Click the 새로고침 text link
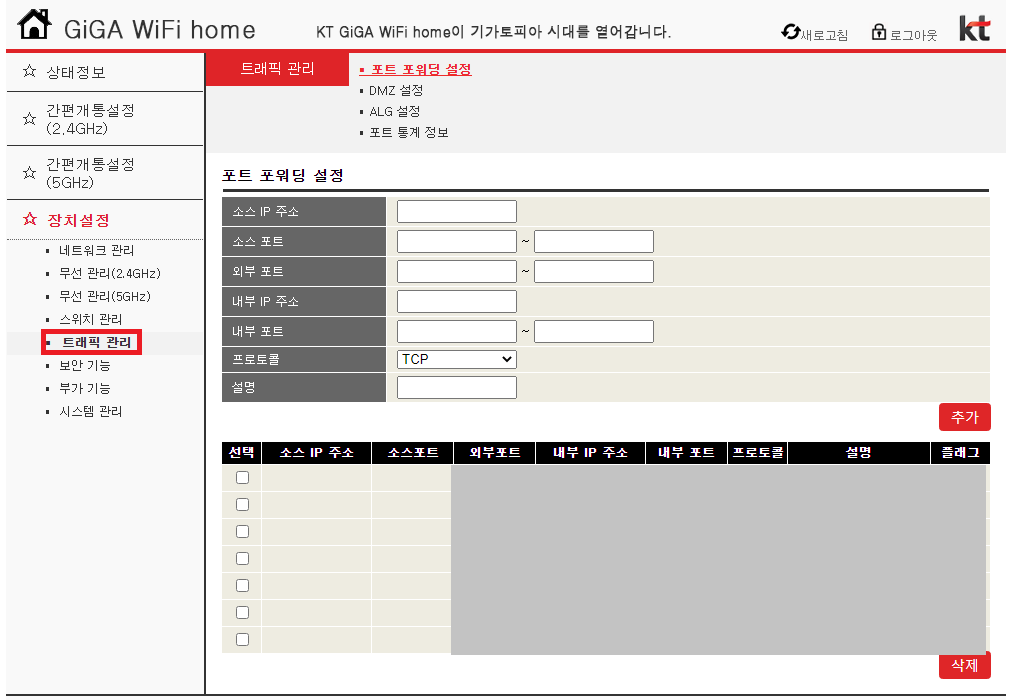The height and width of the screenshot is (700, 1012). click(824, 35)
